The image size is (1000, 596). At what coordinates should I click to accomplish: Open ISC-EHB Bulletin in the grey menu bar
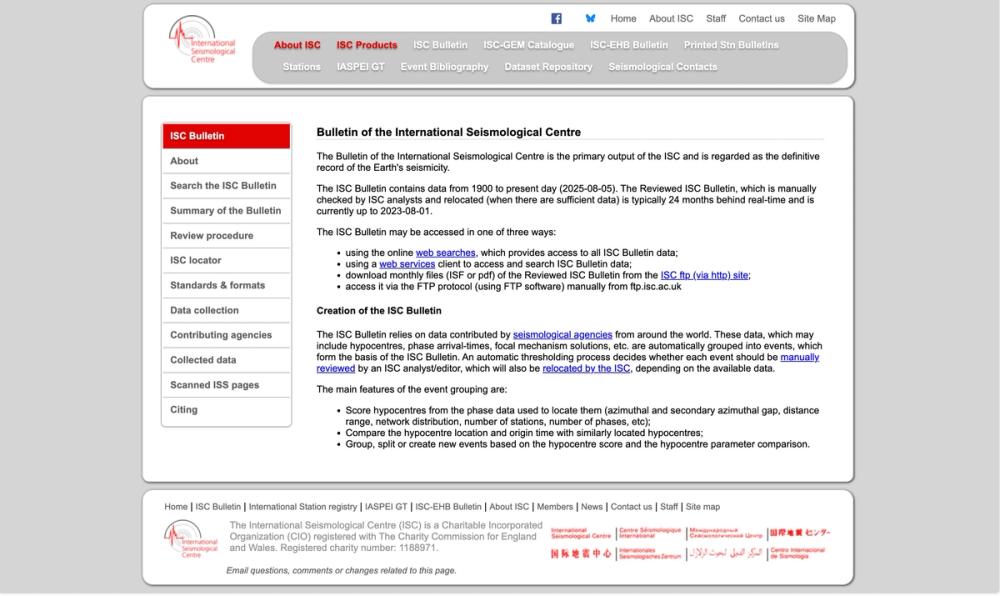click(629, 45)
